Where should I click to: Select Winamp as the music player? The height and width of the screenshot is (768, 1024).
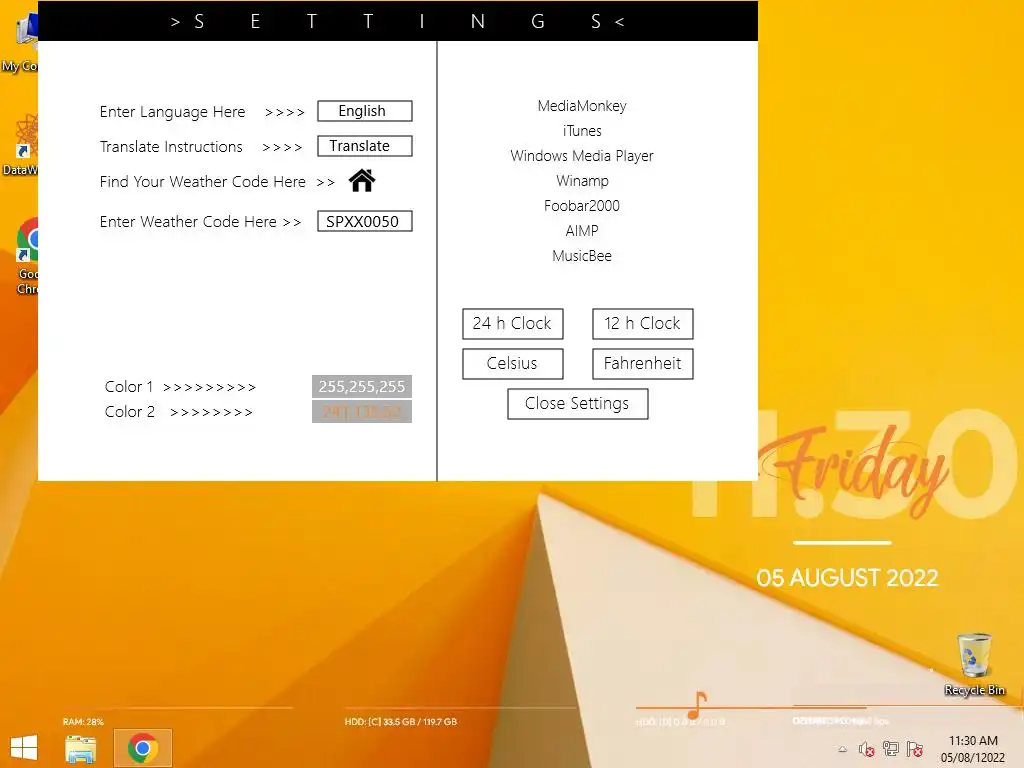[582, 181]
